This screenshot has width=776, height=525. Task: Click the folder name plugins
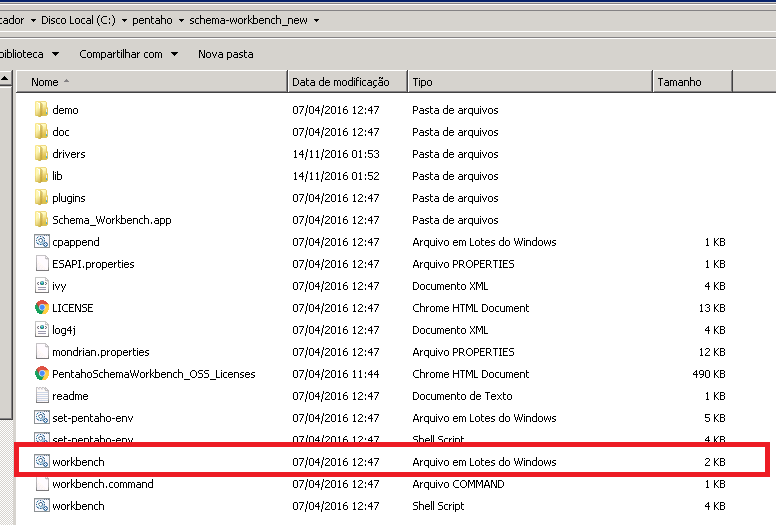tap(68, 197)
